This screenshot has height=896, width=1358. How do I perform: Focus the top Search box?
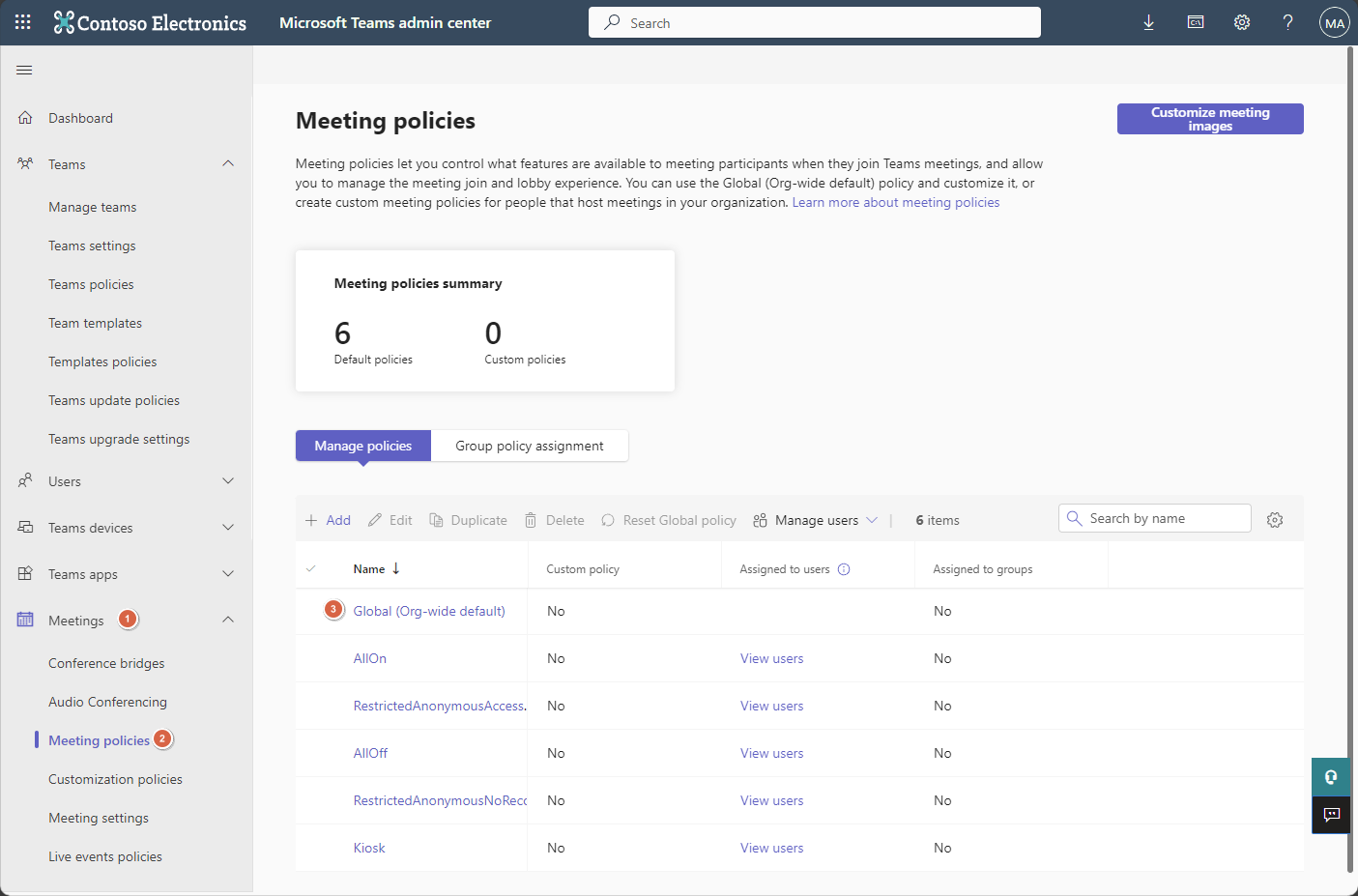[815, 22]
